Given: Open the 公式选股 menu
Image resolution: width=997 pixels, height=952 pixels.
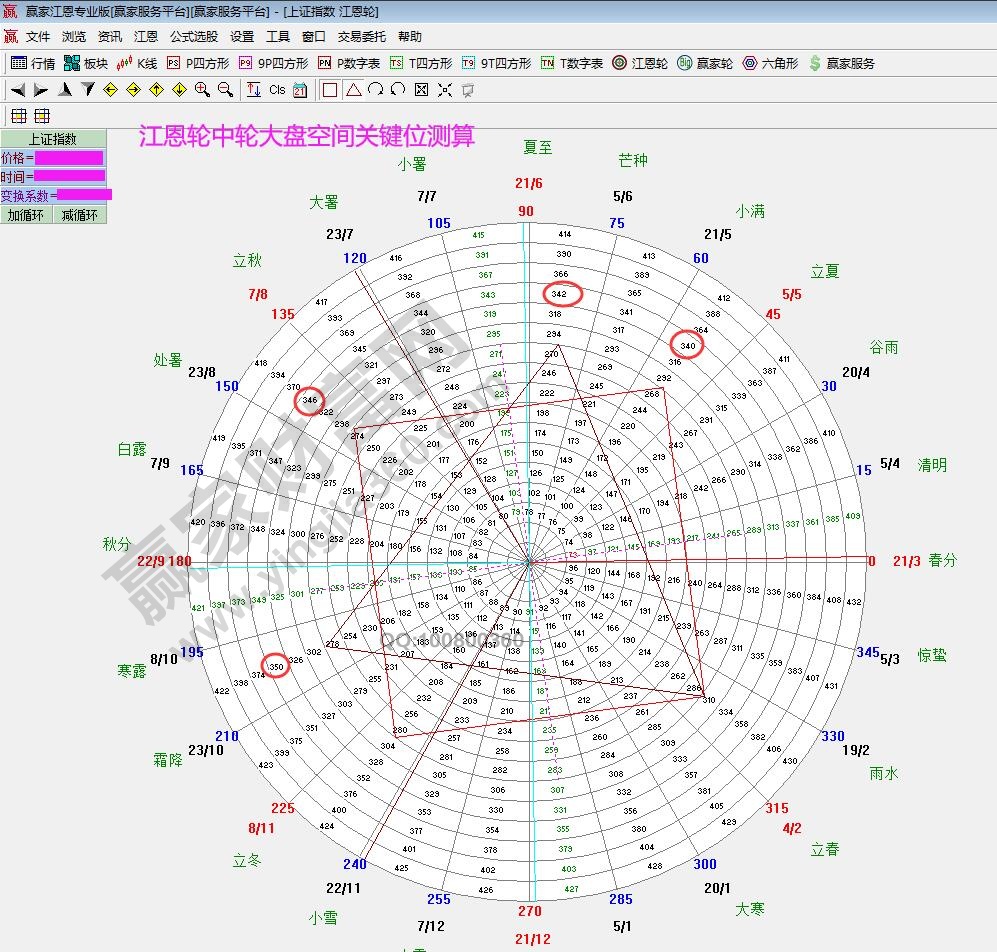Looking at the screenshot, I should 193,36.
